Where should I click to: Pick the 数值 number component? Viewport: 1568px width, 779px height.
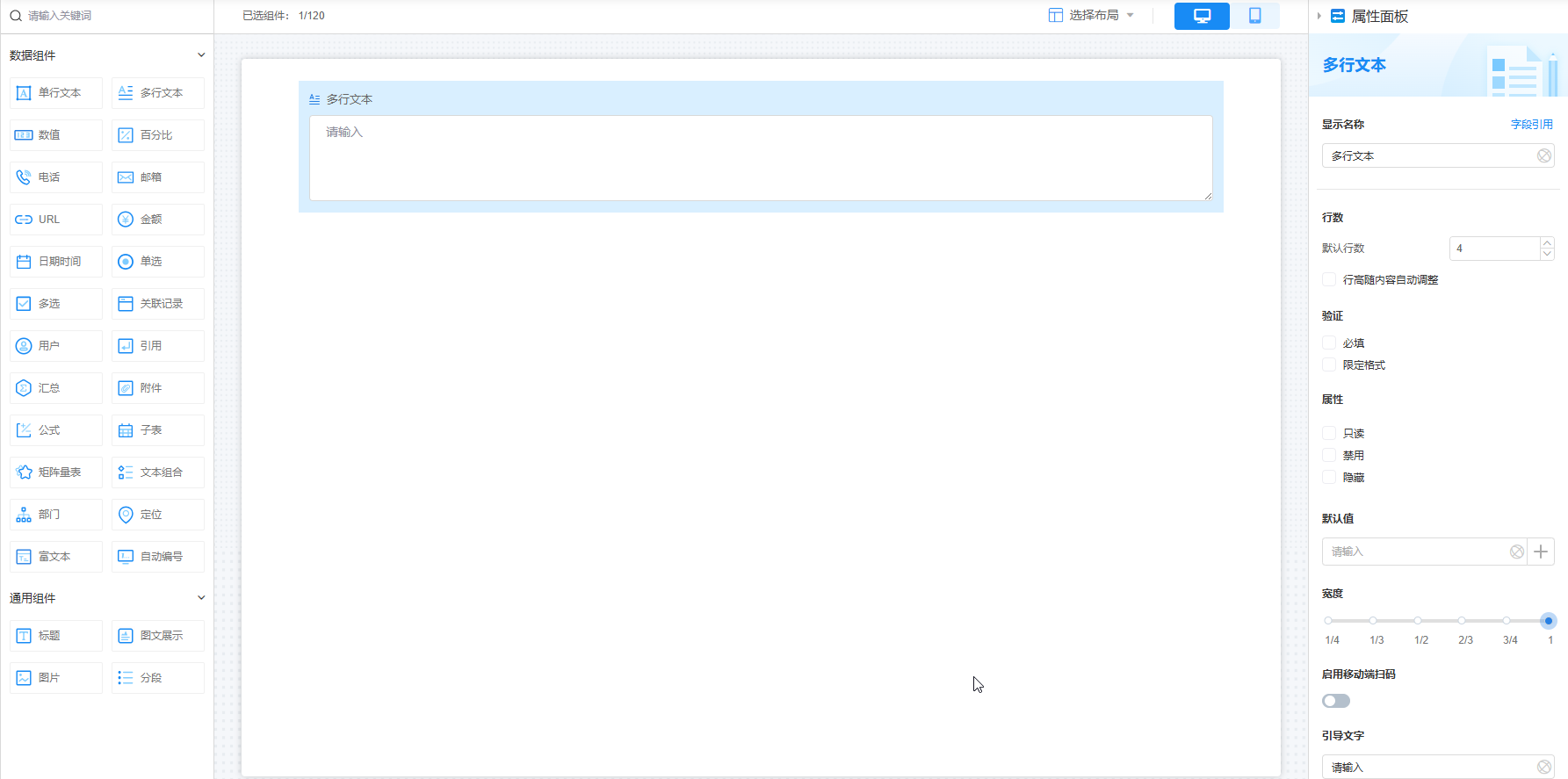pyautogui.click(x=56, y=135)
